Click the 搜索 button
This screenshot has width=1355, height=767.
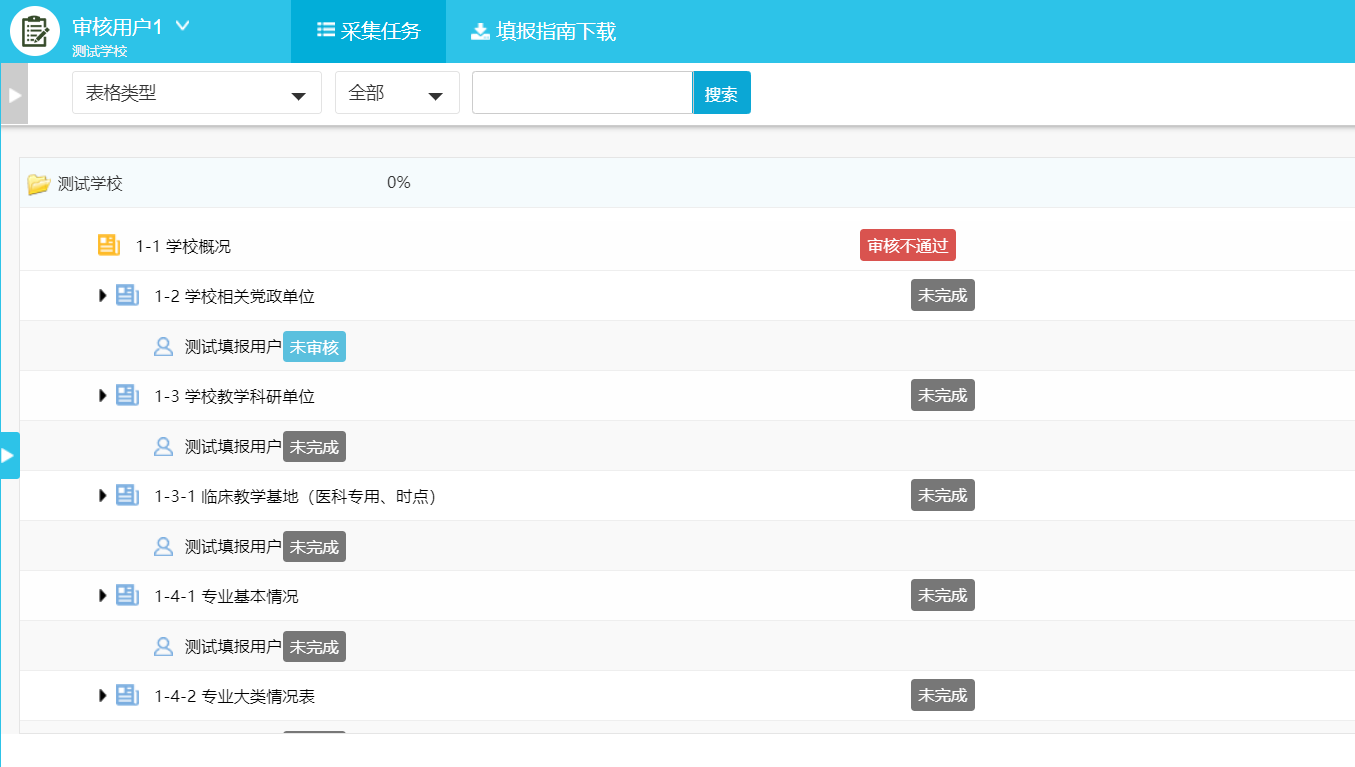721,94
